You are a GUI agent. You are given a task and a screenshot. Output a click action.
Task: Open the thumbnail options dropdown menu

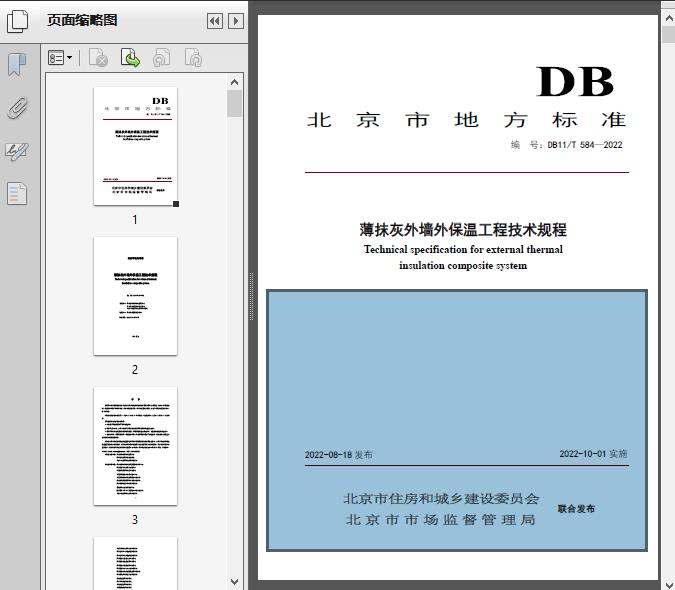[60, 59]
